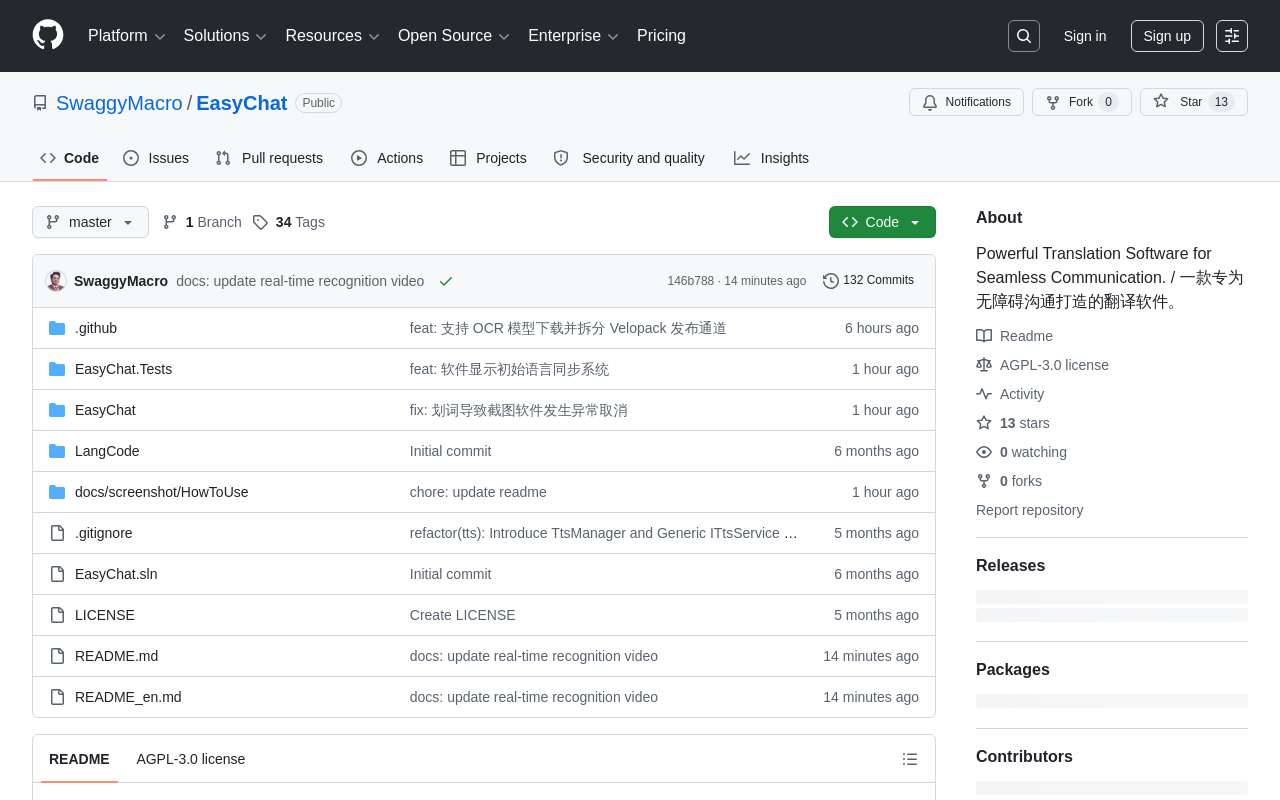Viewport: 1280px width, 800px height.
Task: Open the Pricing page
Action: pyautogui.click(x=661, y=36)
